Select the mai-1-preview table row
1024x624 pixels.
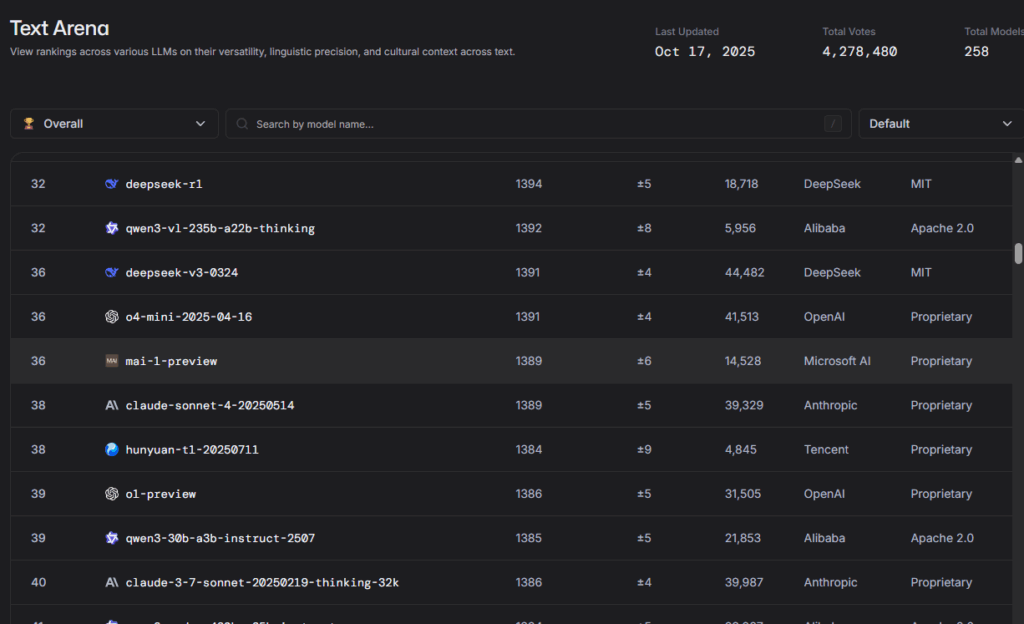coord(510,361)
